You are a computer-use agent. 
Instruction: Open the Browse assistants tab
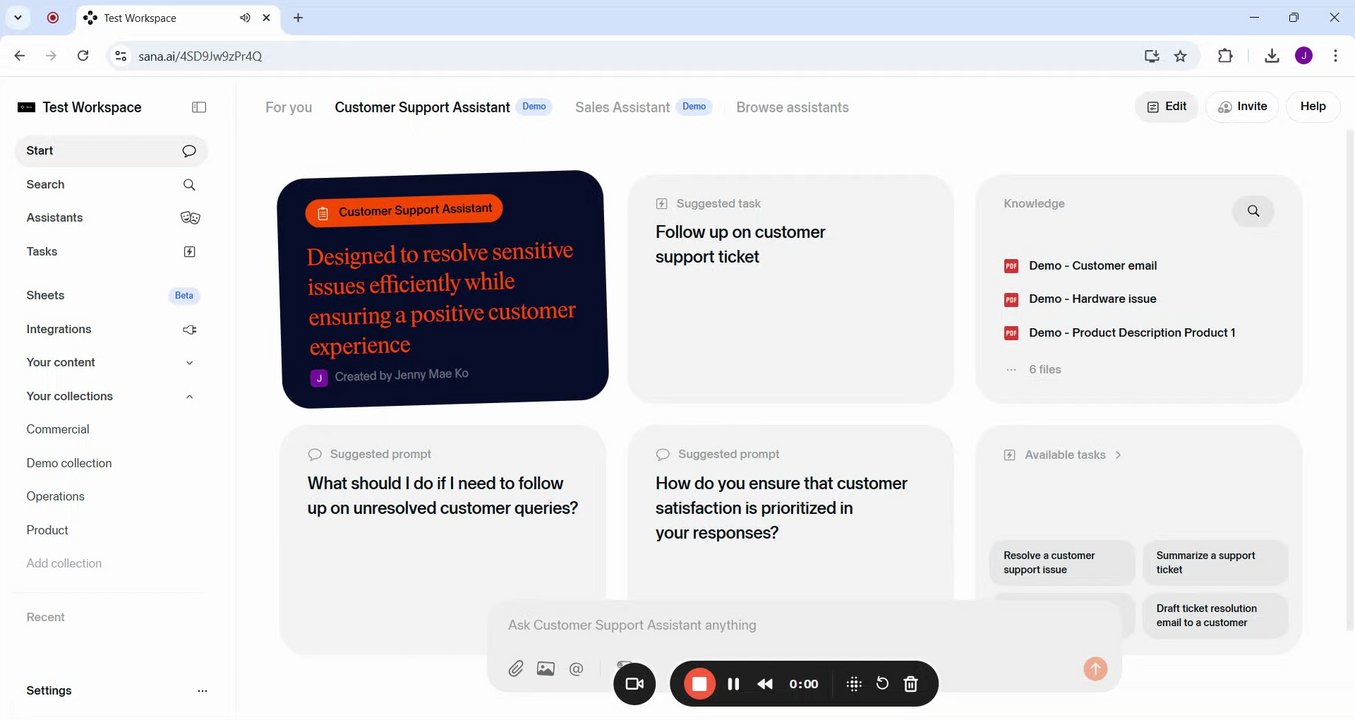coord(792,107)
